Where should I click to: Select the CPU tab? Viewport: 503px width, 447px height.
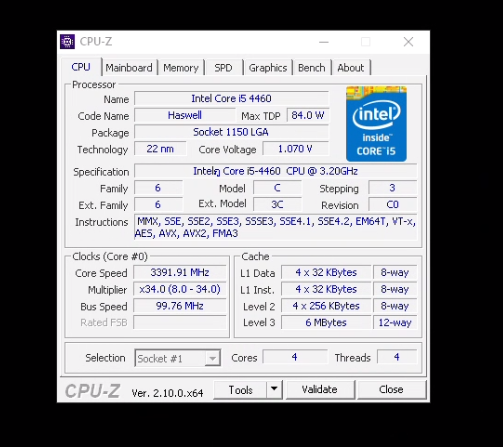tap(81, 67)
